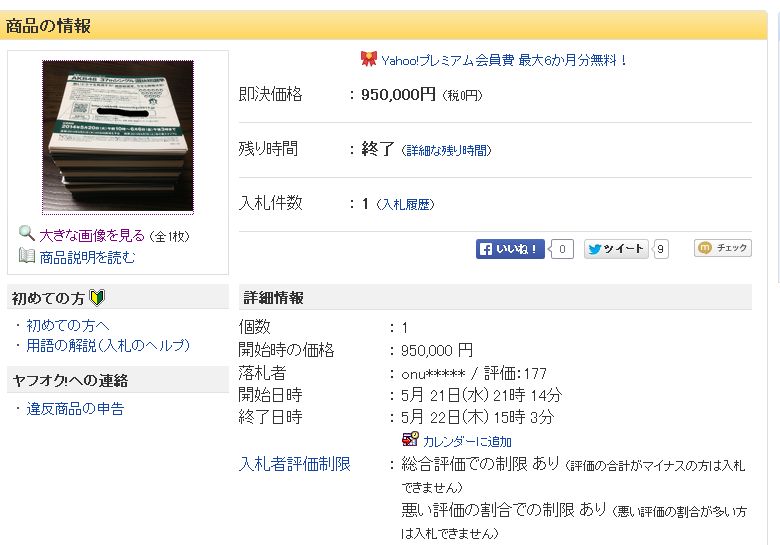Open 入札履歴 bid history link
The image size is (780, 545).
click(x=405, y=204)
